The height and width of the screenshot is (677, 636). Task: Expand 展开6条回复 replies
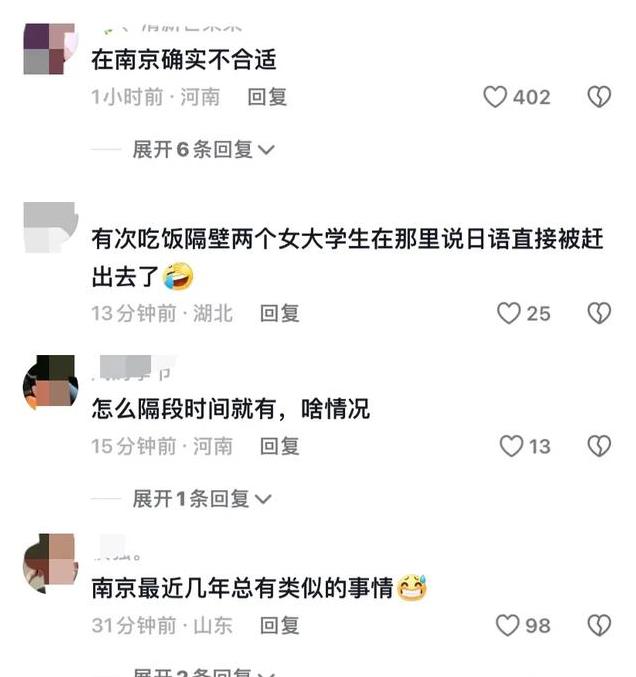tap(203, 150)
